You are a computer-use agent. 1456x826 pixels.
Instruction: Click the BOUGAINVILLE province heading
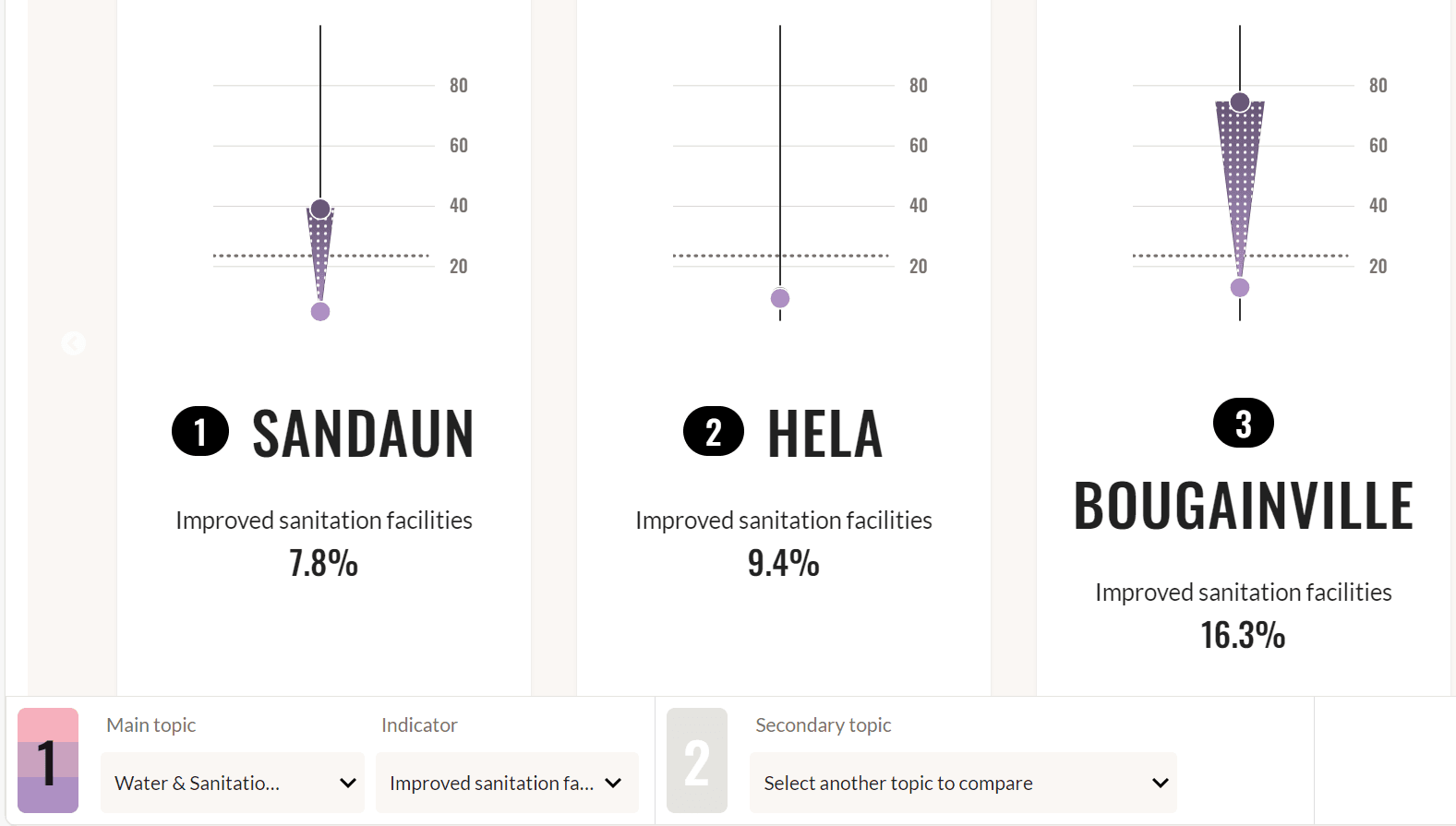pyautogui.click(x=1243, y=506)
